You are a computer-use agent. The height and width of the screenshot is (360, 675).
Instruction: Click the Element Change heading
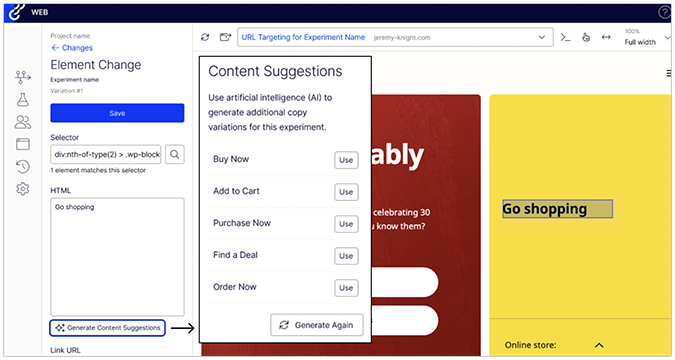click(x=96, y=65)
